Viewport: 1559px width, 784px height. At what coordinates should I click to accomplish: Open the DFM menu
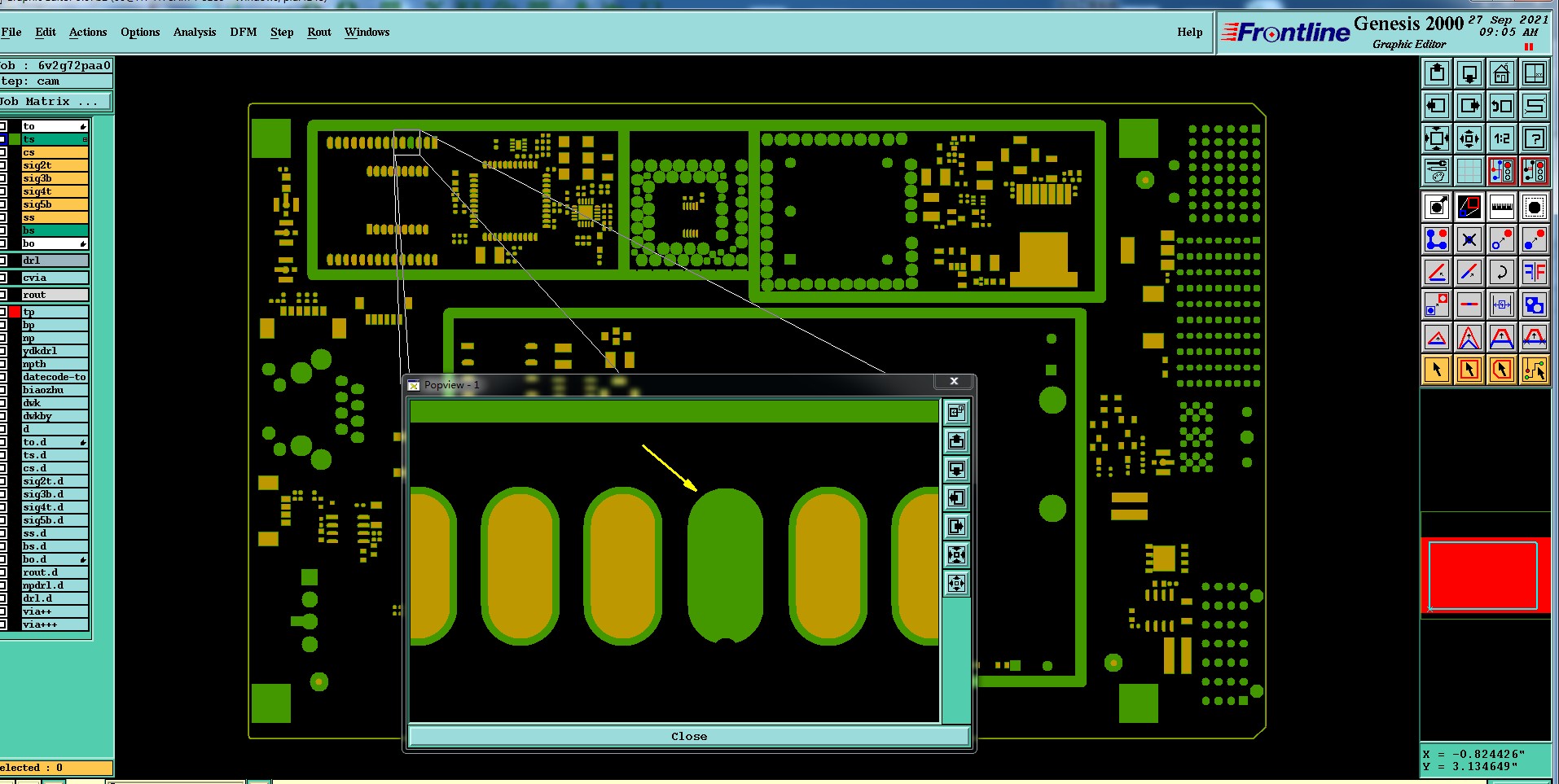point(244,32)
